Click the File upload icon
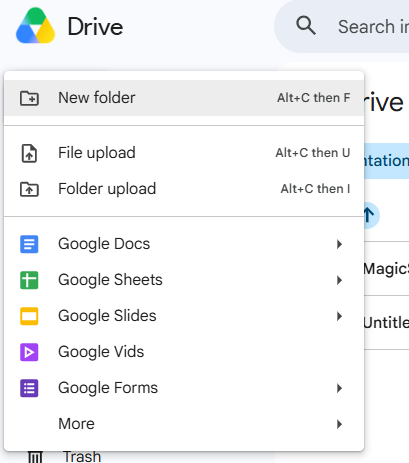This screenshot has width=409, height=463. (29, 153)
